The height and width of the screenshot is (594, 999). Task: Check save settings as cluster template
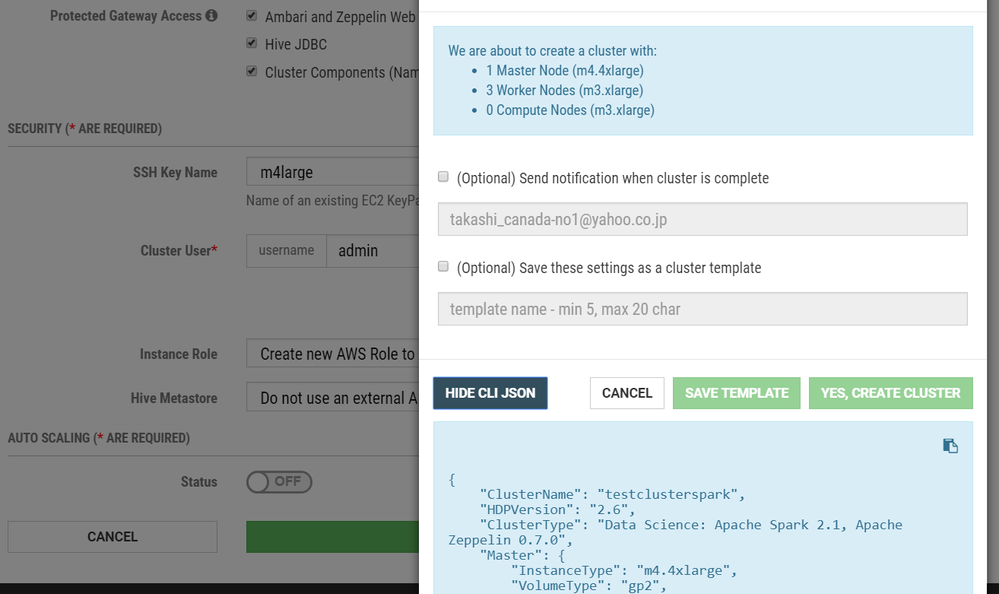click(443, 267)
